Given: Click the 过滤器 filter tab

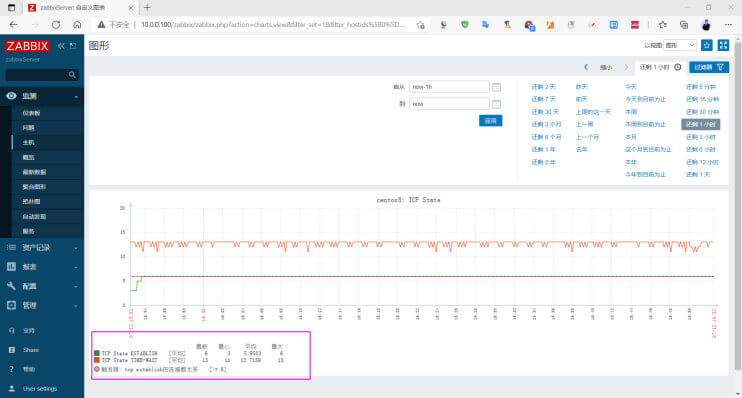Looking at the screenshot, I should click(709, 67).
